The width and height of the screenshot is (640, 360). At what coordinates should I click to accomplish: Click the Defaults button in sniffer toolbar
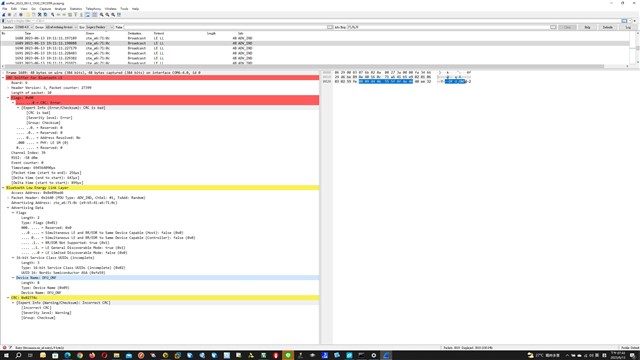pyautogui.click(x=608, y=27)
